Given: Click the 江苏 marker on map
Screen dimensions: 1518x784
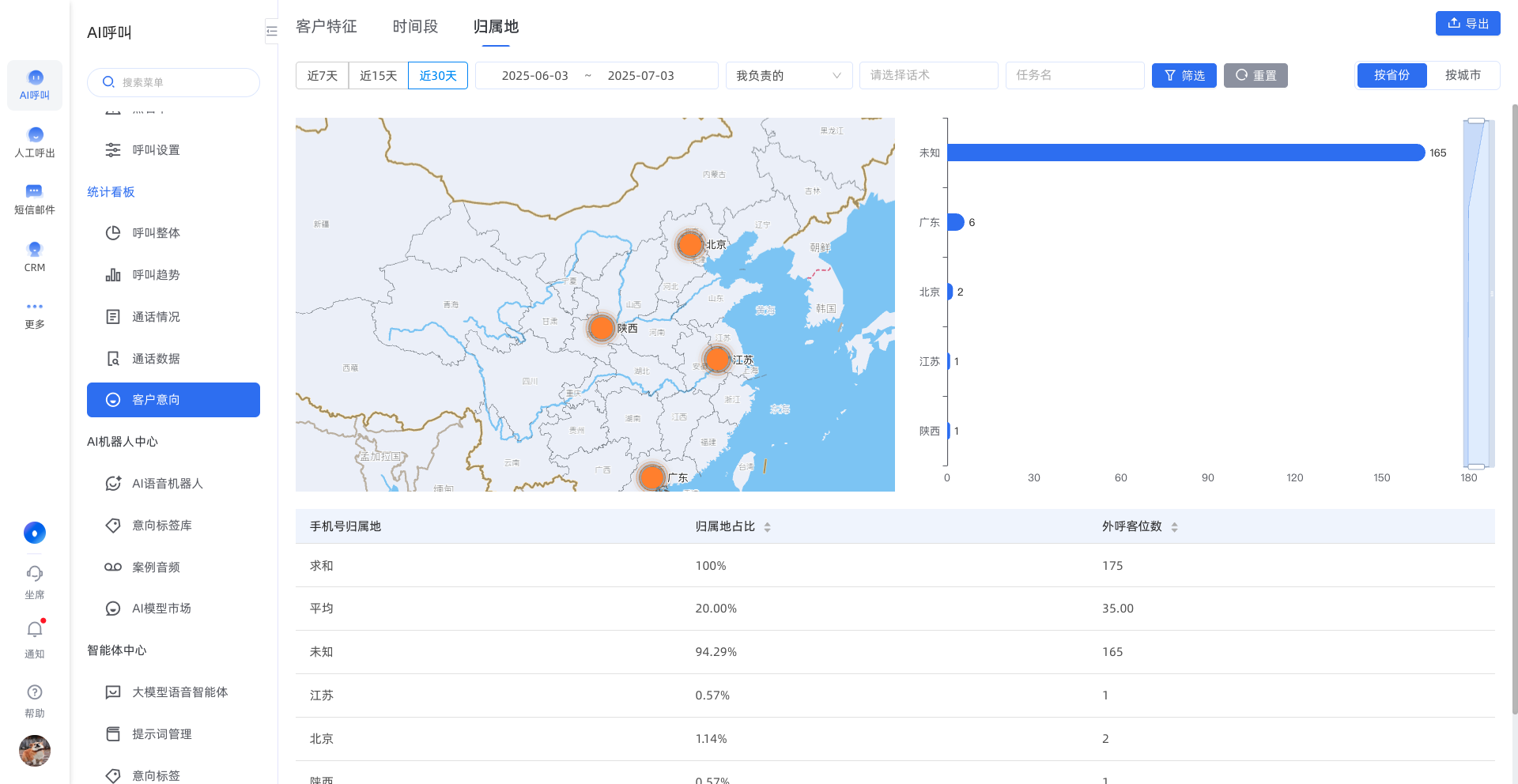Looking at the screenshot, I should 717,360.
